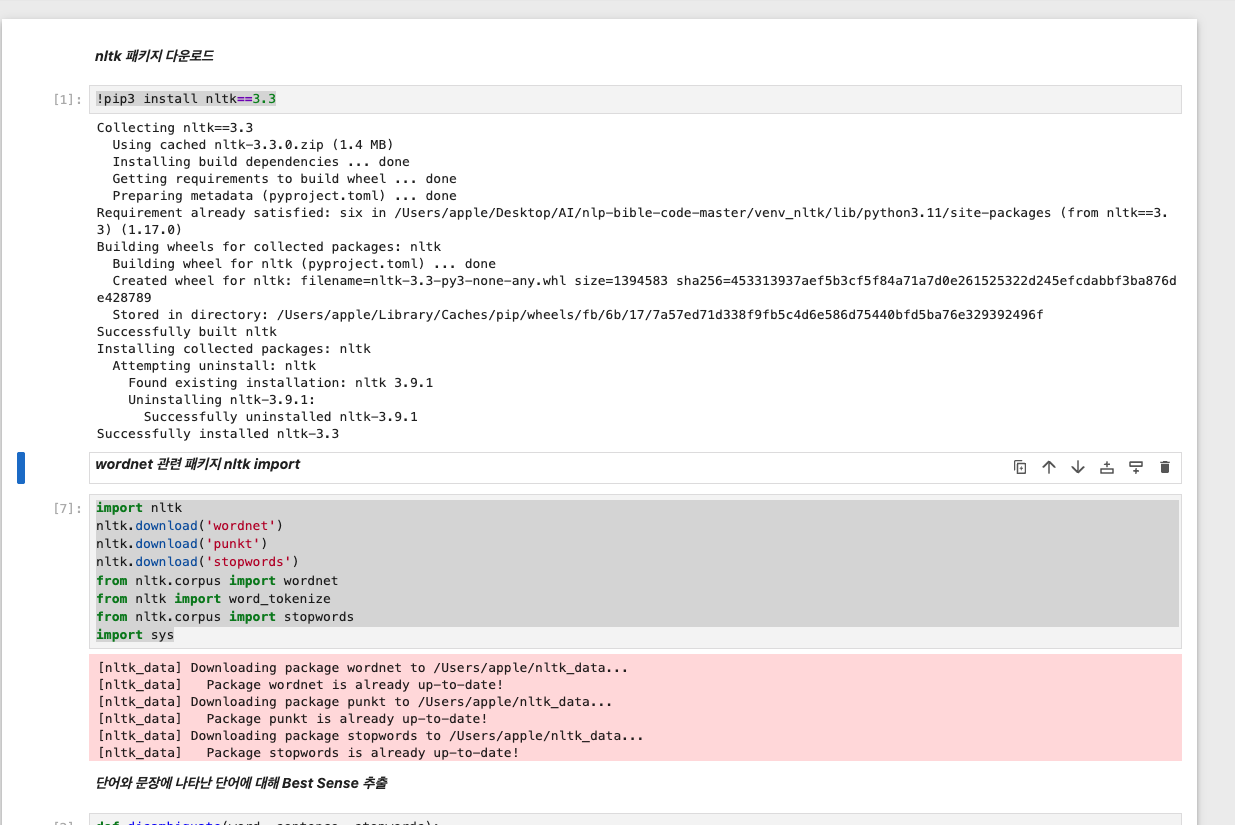The height and width of the screenshot is (825, 1235).
Task: Select the 'wordnet 관련 패키지 nltk import' heading
Action: pos(198,465)
